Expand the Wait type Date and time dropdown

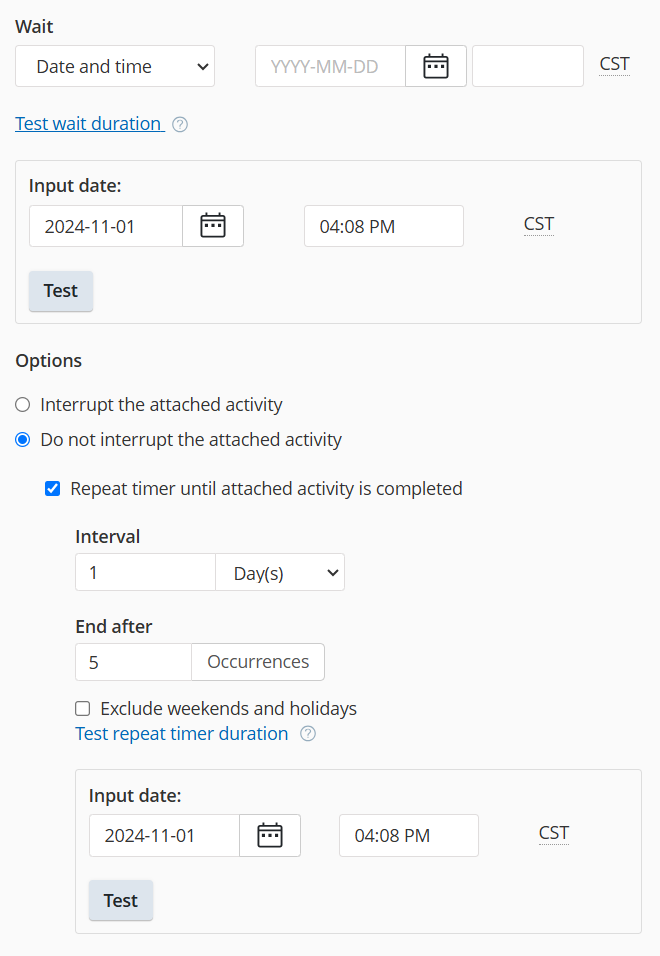click(x=115, y=67)
